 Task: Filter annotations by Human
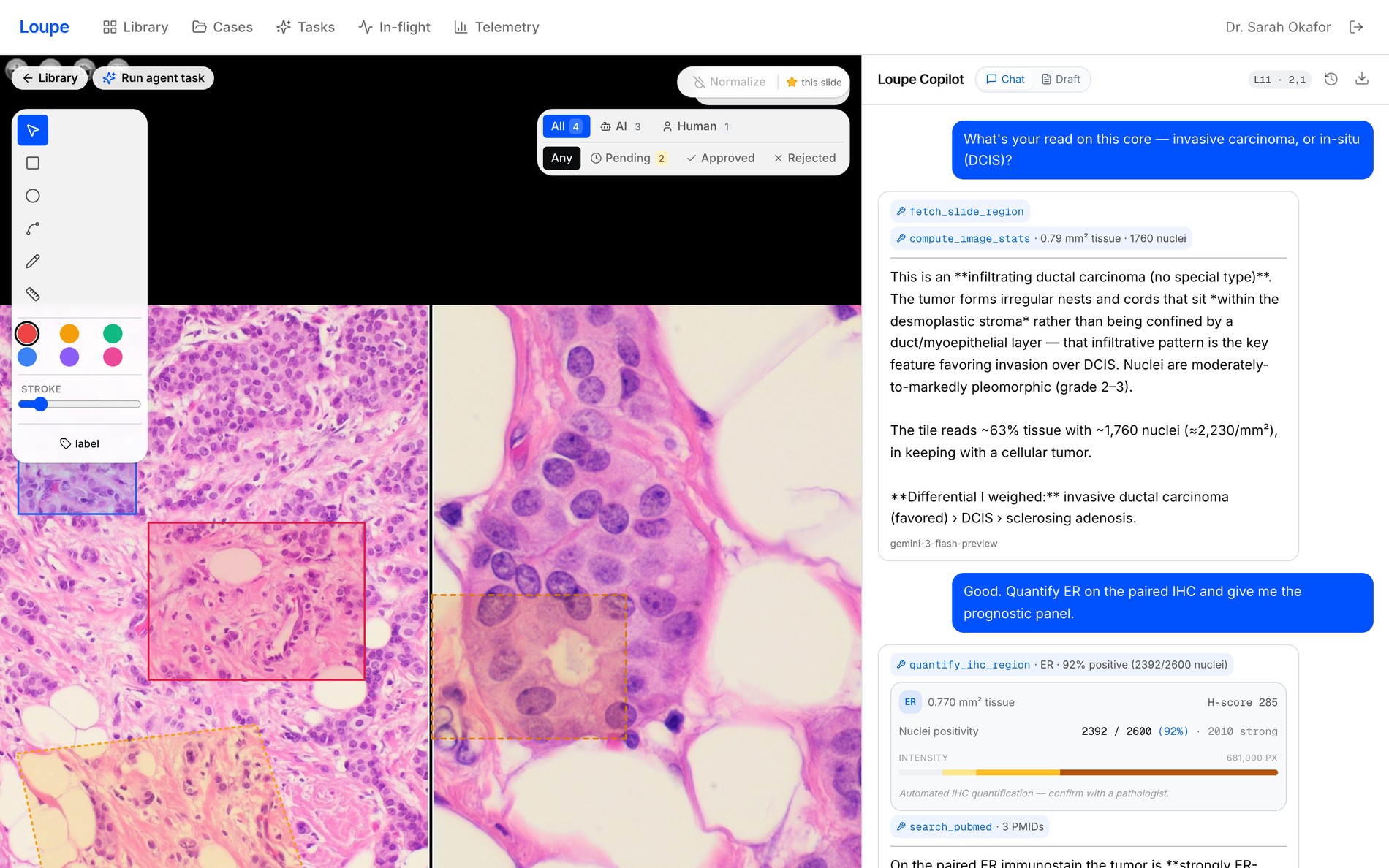(x=696, y=126)
